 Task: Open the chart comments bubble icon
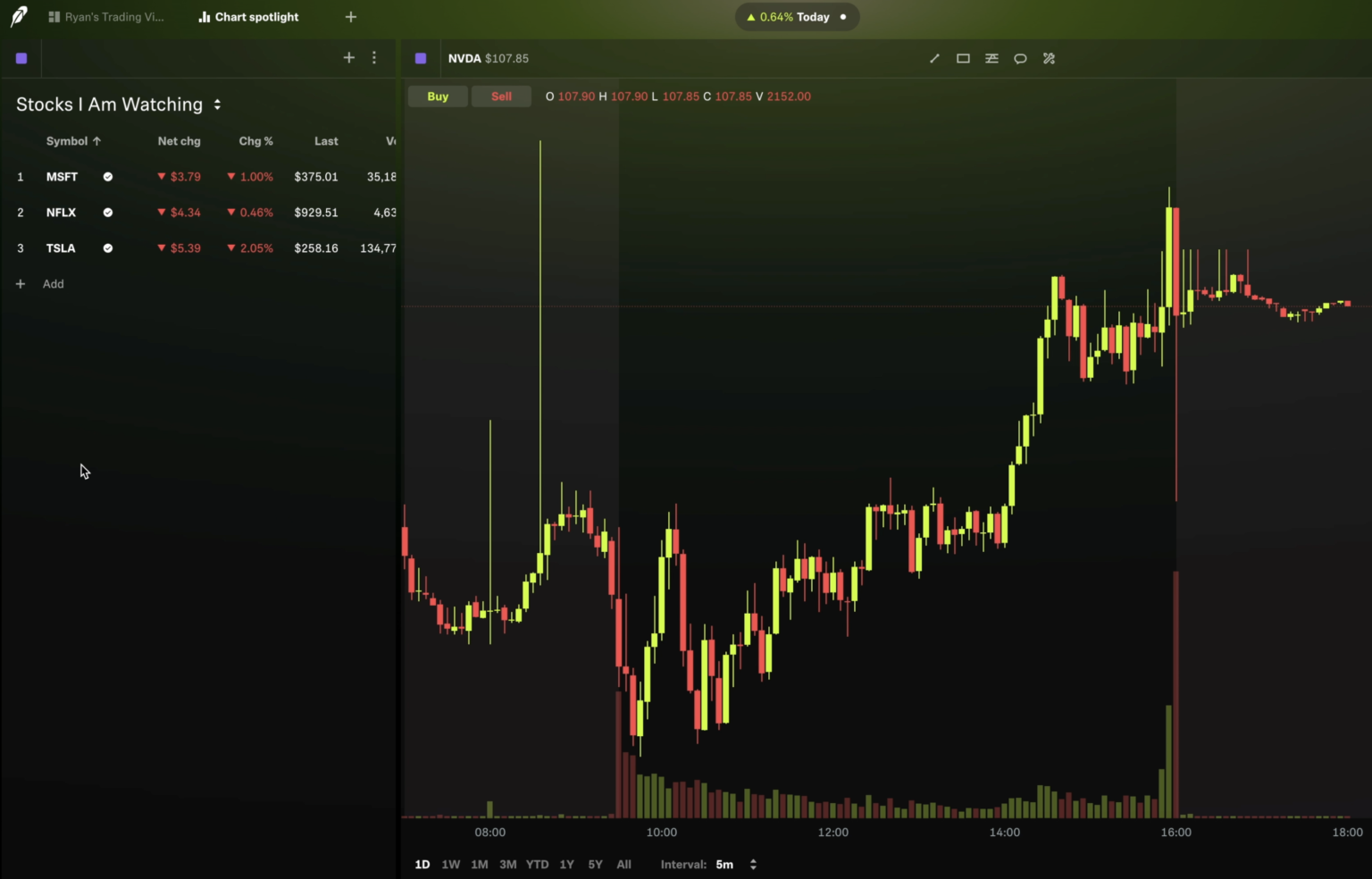1020,58
